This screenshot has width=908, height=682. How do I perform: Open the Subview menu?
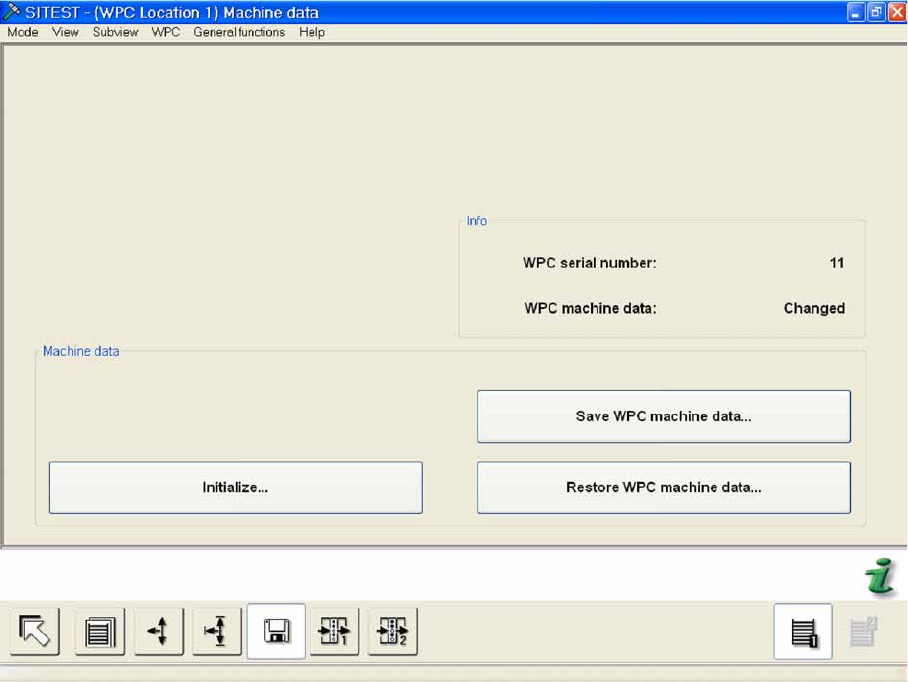[x=115, y=32]
